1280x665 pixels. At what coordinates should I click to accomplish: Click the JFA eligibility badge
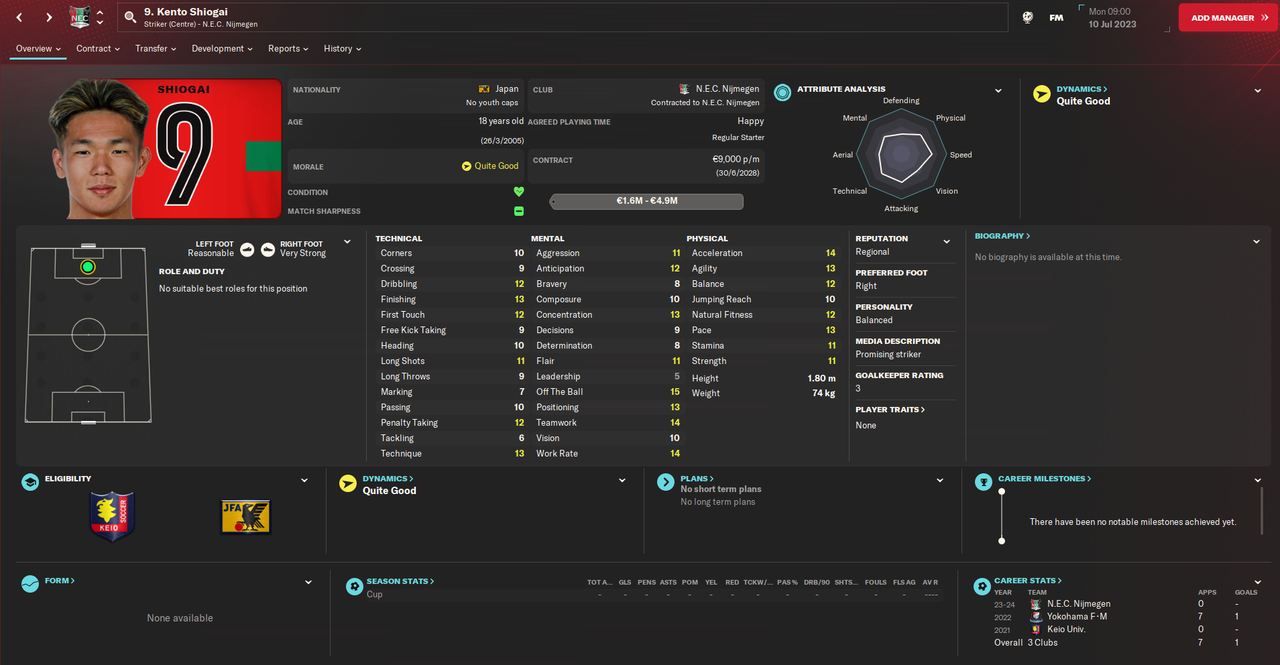246,517
